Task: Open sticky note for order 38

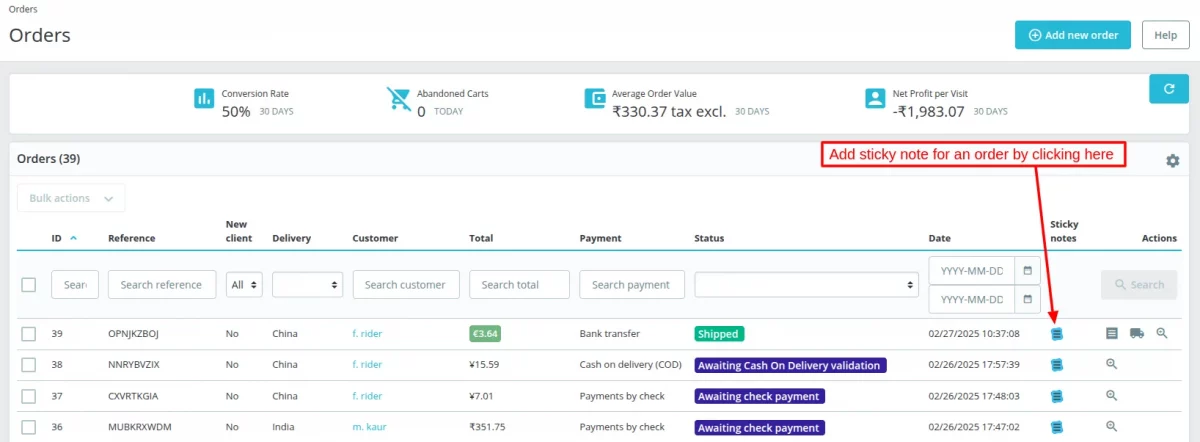Action: click(1057, 365)
